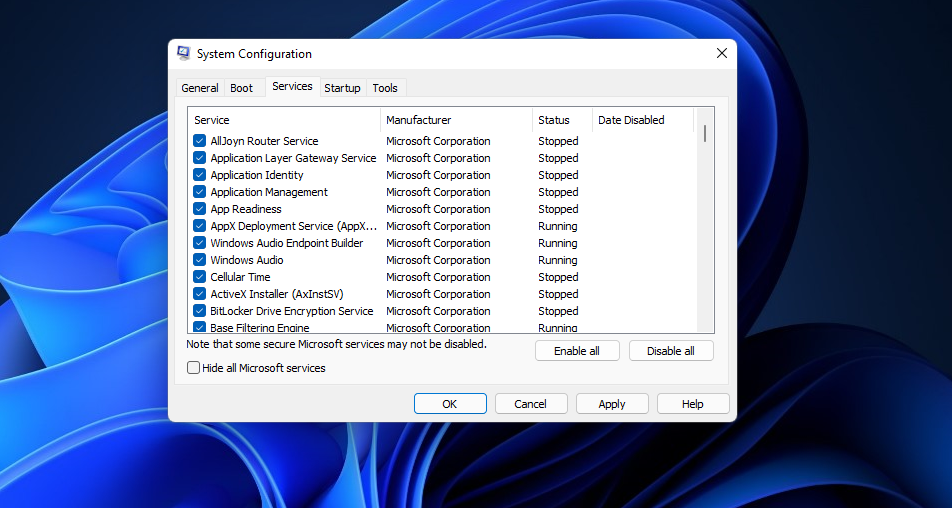Sort by Date Disabled column header
This screenshot has height=508, width=952.
[642, 120]
